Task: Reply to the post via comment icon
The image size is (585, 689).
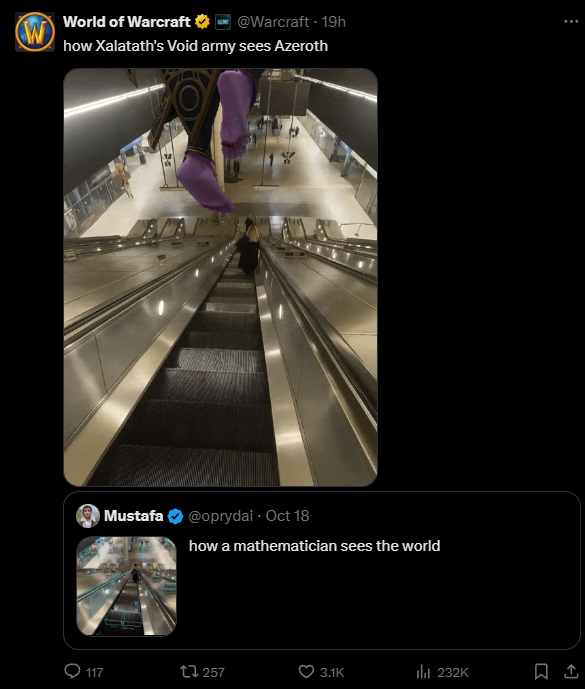Action: click(73, 671)
